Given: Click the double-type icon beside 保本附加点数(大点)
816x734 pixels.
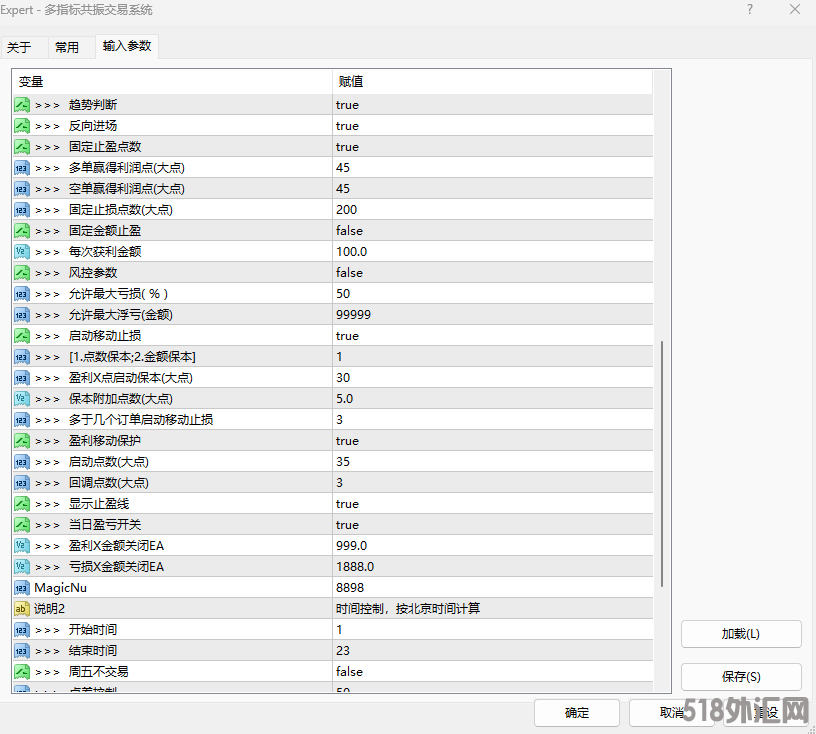Looking at the screenshot, I should (x=22, y=399).
